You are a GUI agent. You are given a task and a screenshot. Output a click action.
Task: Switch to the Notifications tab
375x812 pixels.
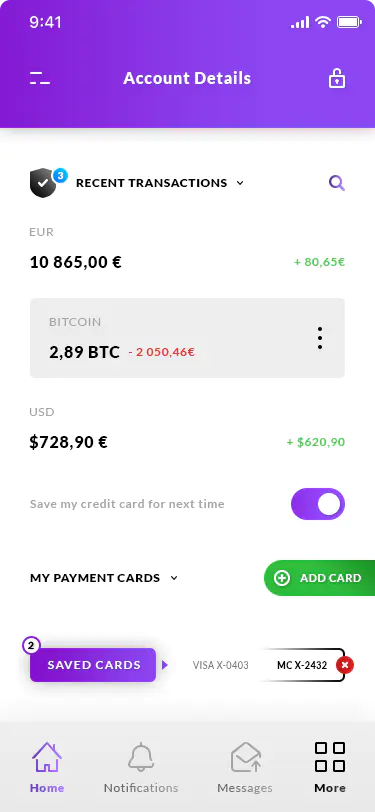click(x=141, y=768)
